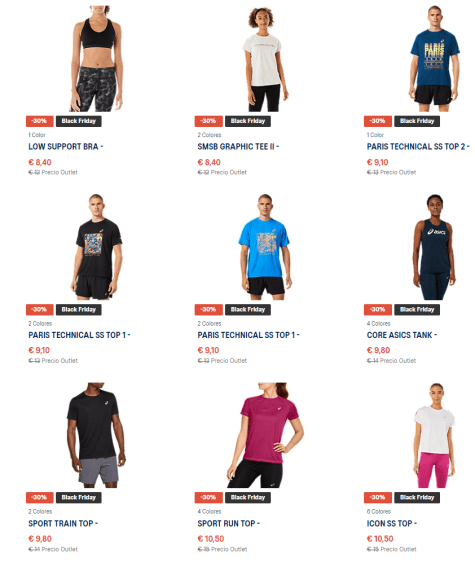Open the Sport Run Top product image
This screenshot has height=566, width=475.
pos(265,435)
